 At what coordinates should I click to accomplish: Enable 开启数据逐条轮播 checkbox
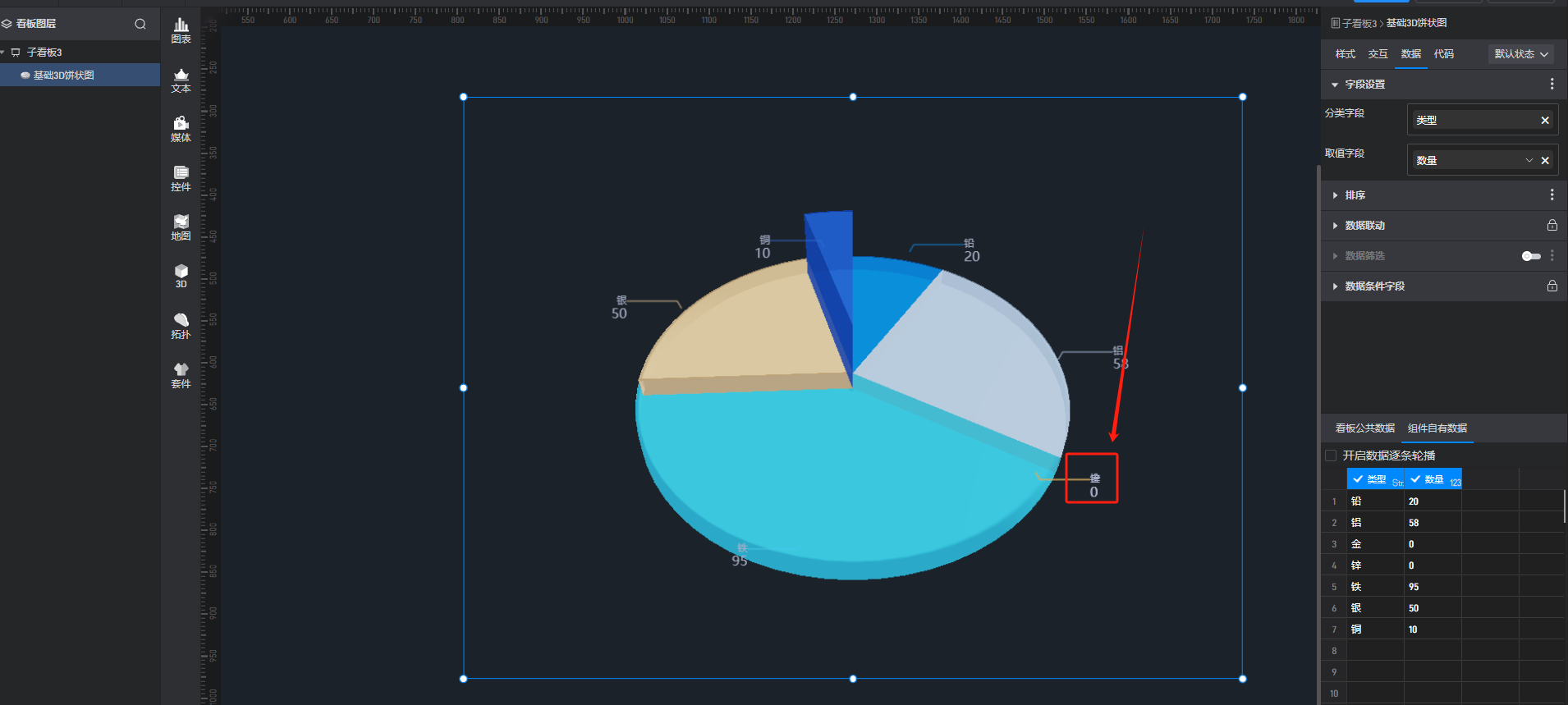(x=1331, y=456)
